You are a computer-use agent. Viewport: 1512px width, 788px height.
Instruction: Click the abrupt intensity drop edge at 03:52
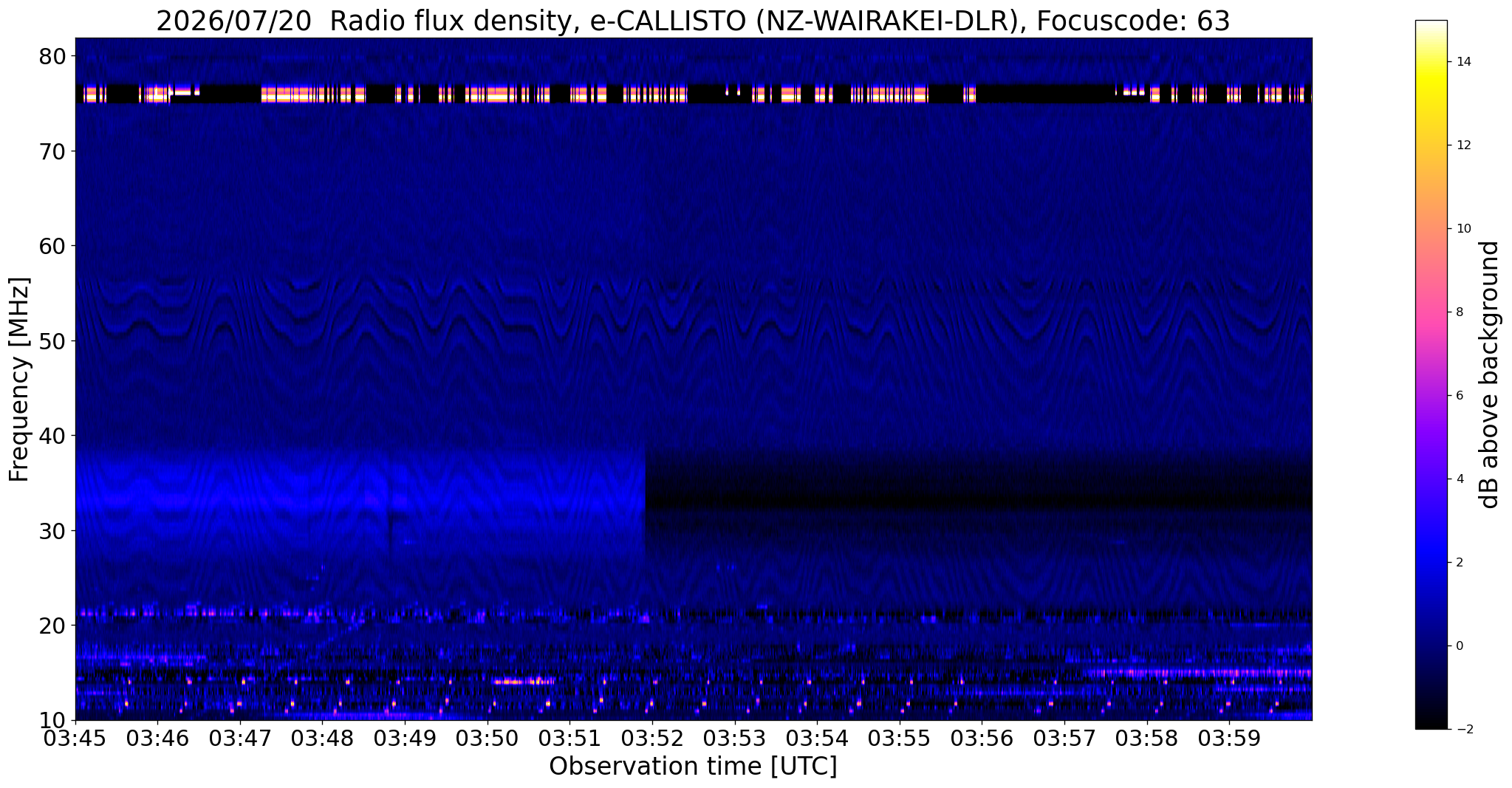click(x=646, y=502)
